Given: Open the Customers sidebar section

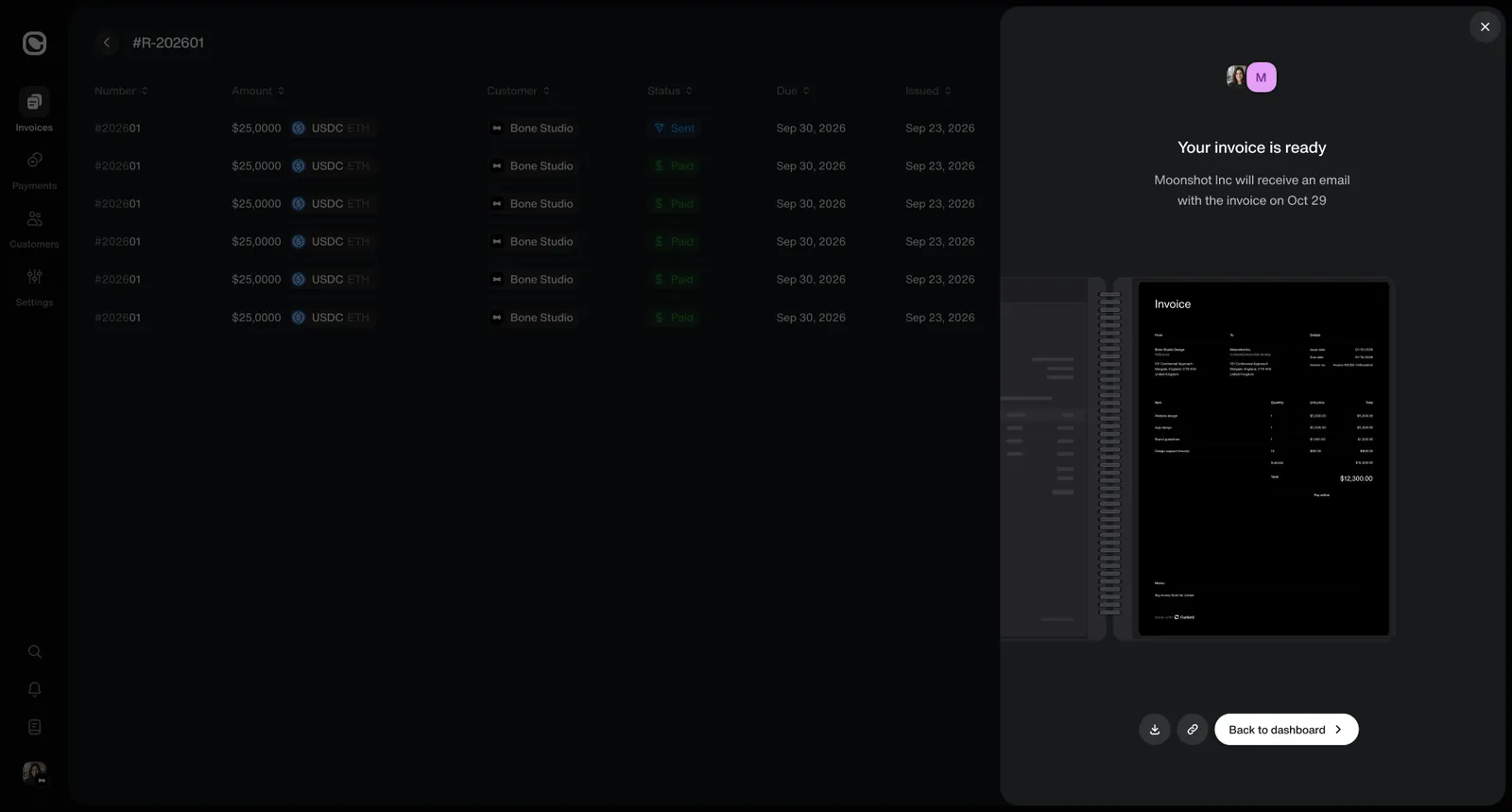Looking at the screenshot, I should pos(34,228).
